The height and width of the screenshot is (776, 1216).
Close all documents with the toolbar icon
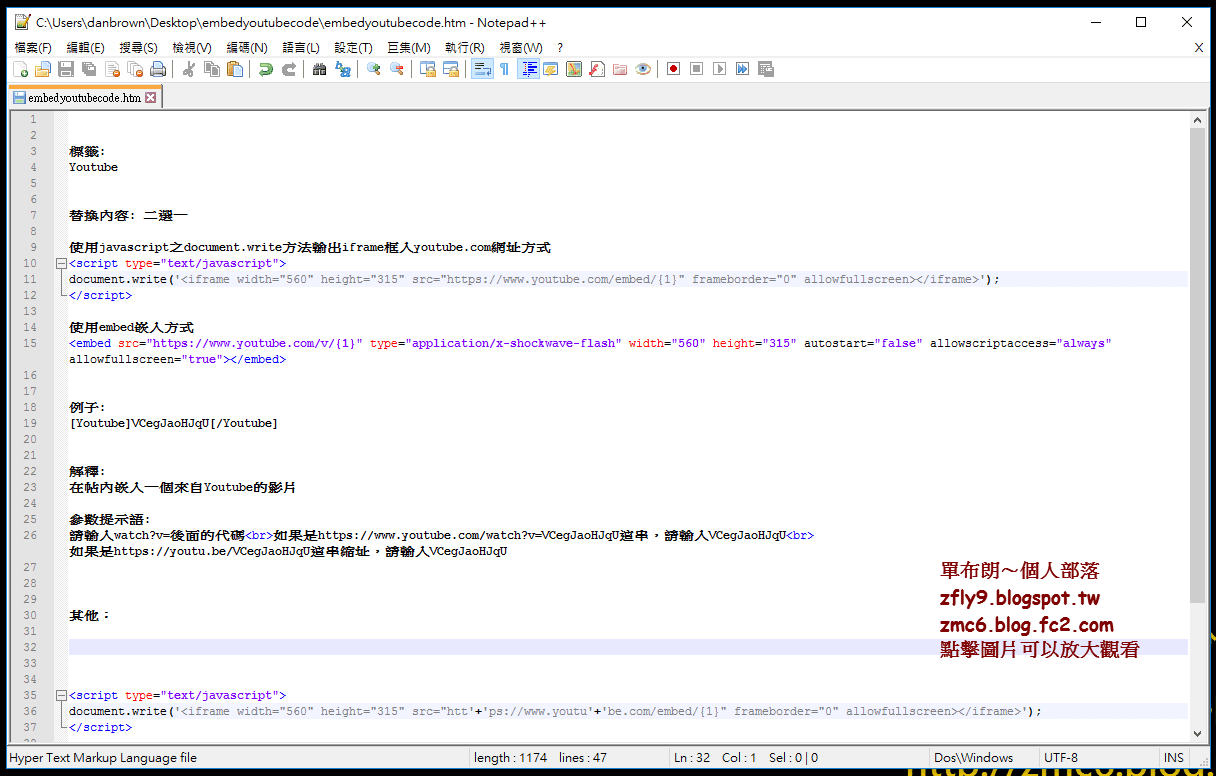pyautogui.click(x=135, y=69)
